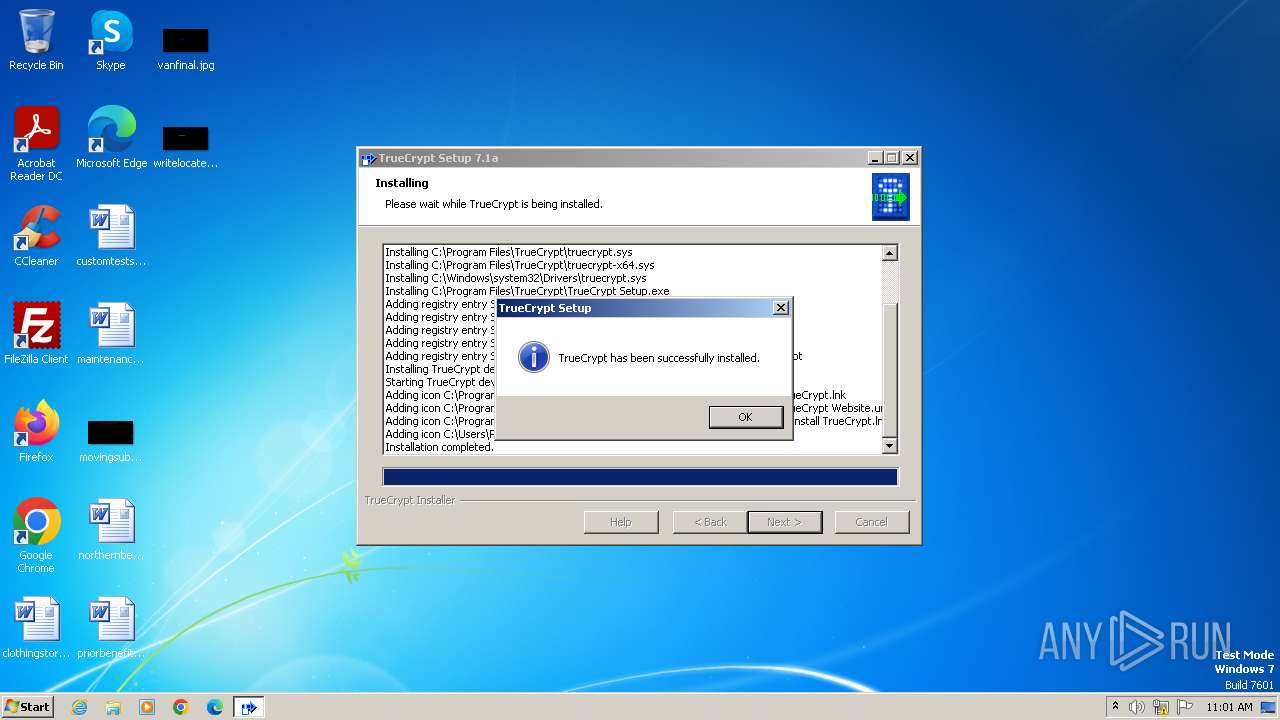Open CCleaner desktop shortcut
This screenshot has width=1280, height=720.
click(x=36, y=235)
